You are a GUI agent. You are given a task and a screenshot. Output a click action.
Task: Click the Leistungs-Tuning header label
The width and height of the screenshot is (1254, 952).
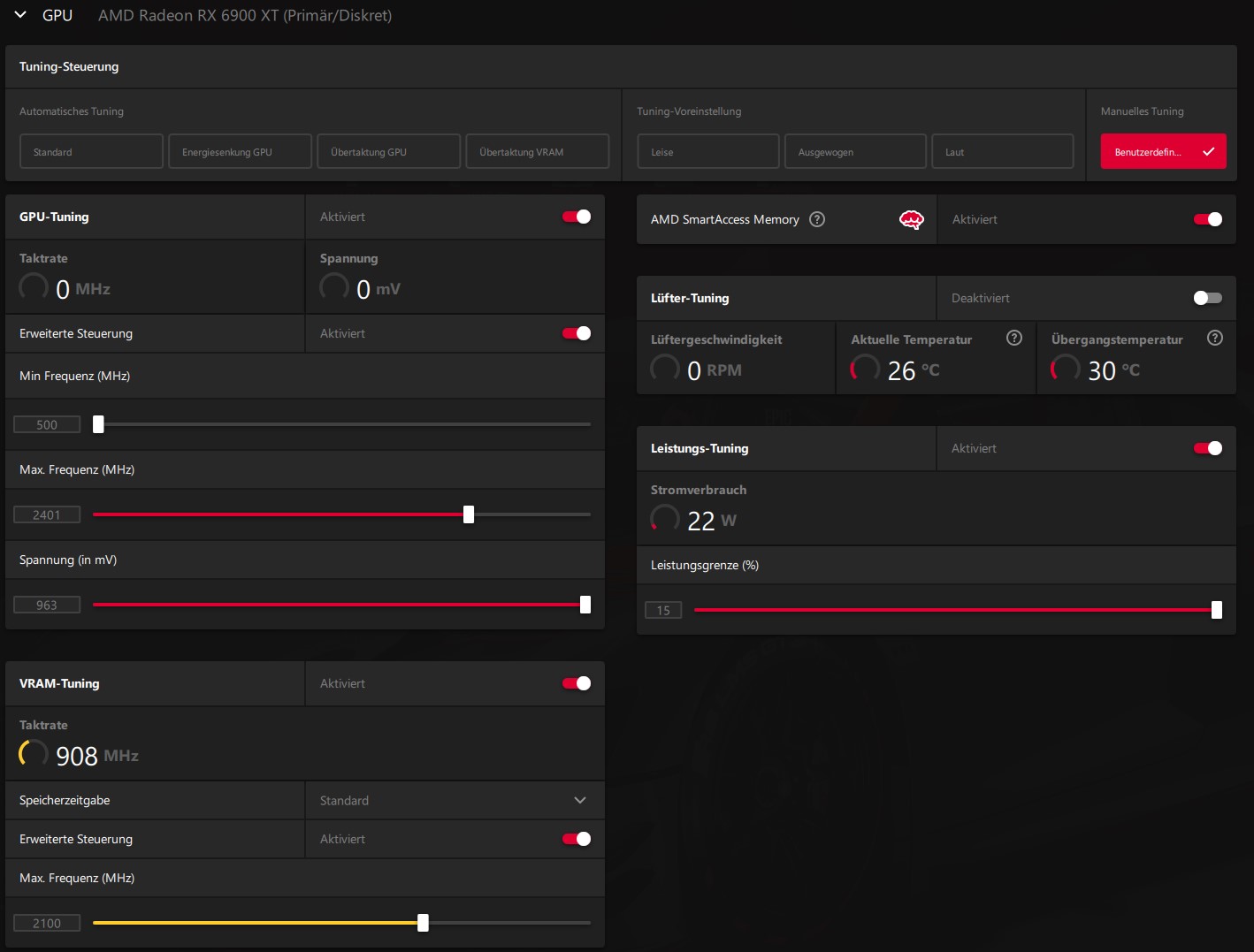click(x=700, y=448)
